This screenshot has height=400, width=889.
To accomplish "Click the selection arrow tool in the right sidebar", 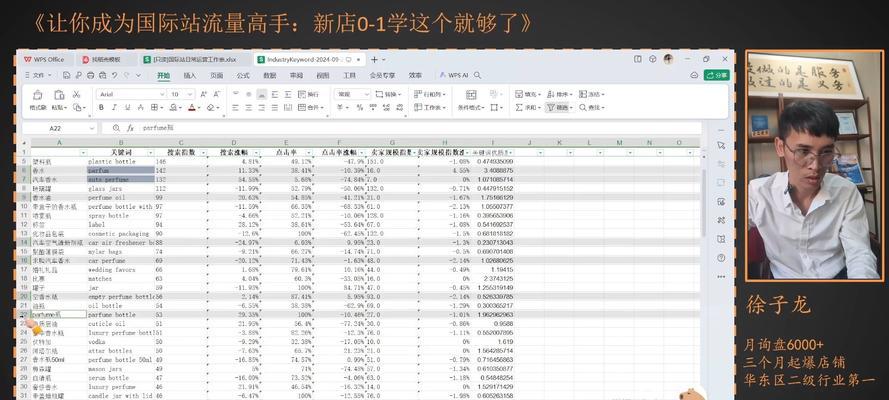I will click(721, 145).
